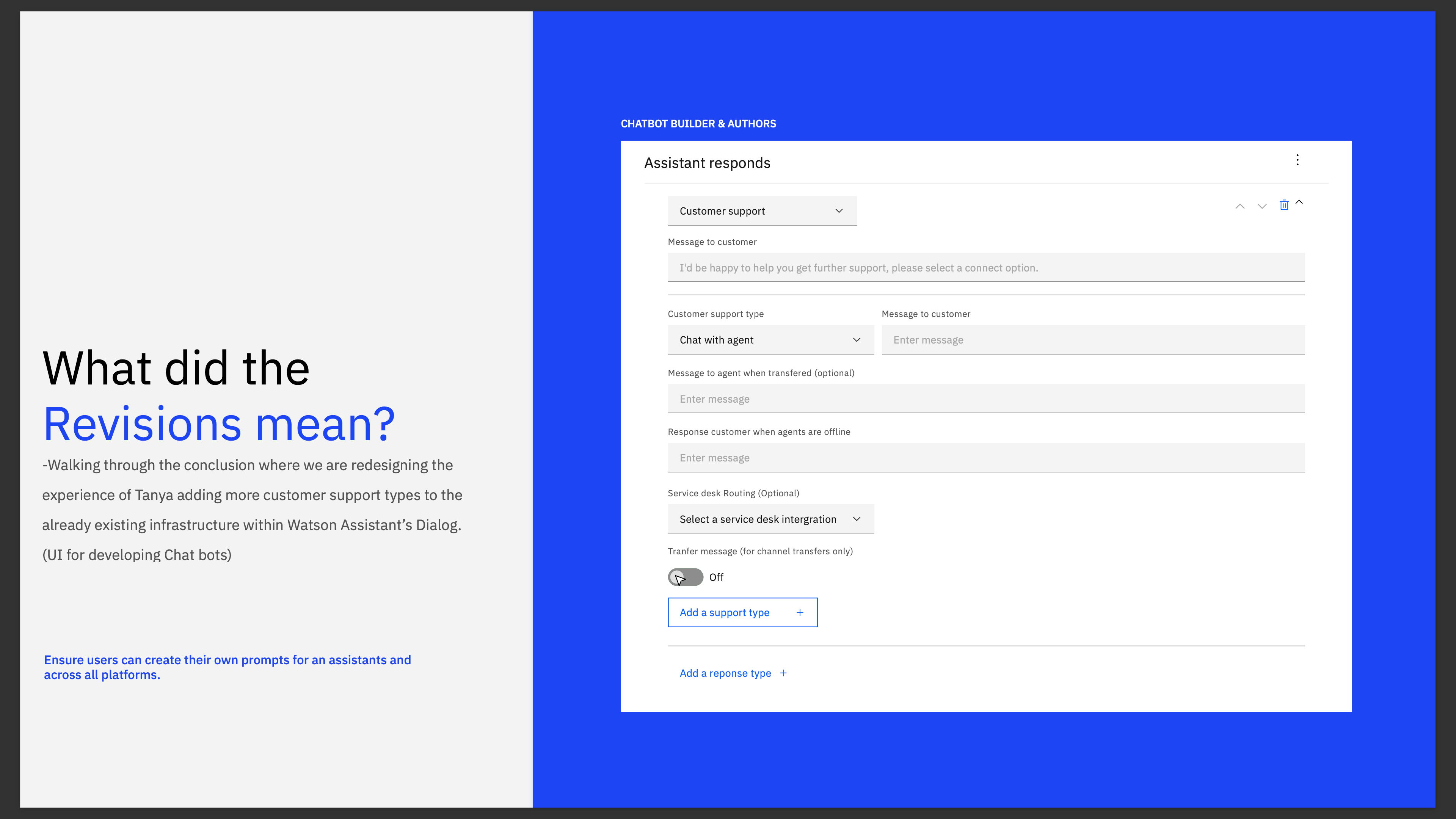
Task: Click the Customer support type label
Action: point(715,314)
